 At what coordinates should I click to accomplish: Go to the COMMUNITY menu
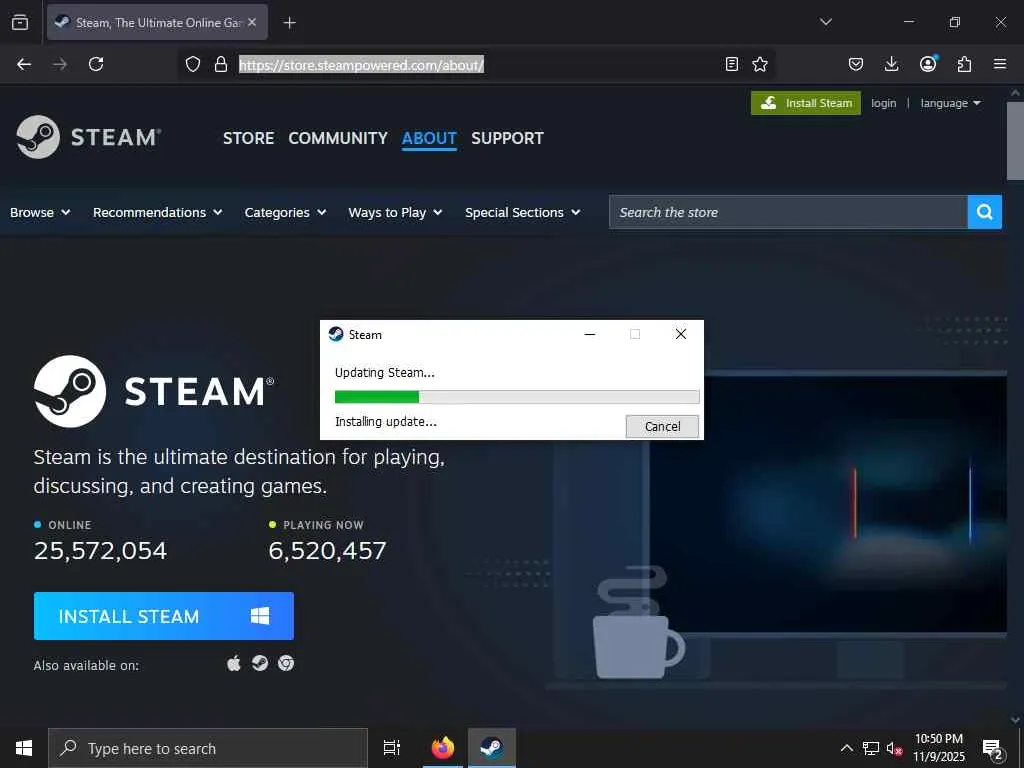[338, 138]
